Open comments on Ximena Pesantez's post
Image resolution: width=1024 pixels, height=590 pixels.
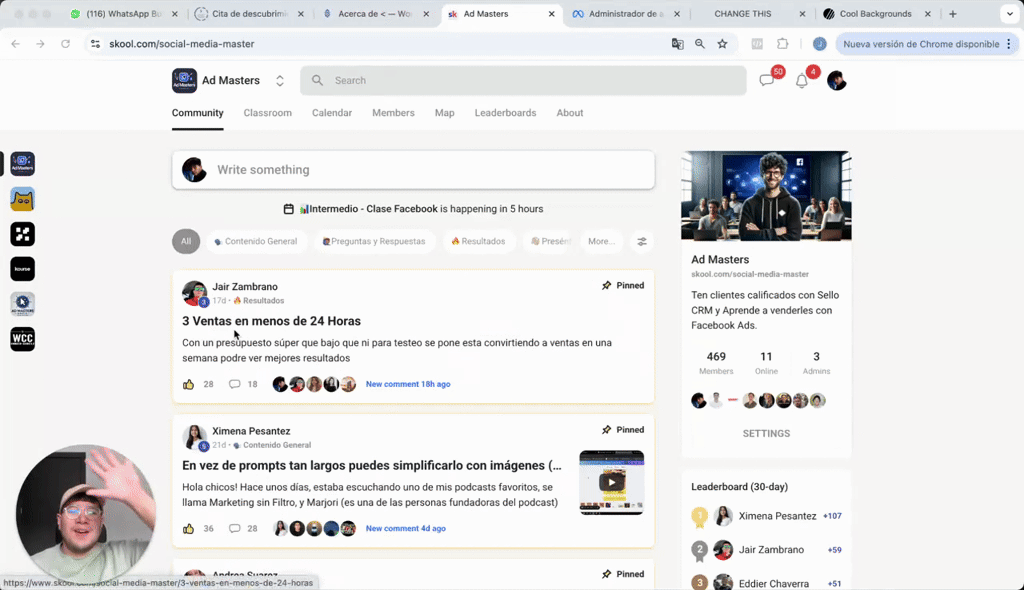click(234, 529)
